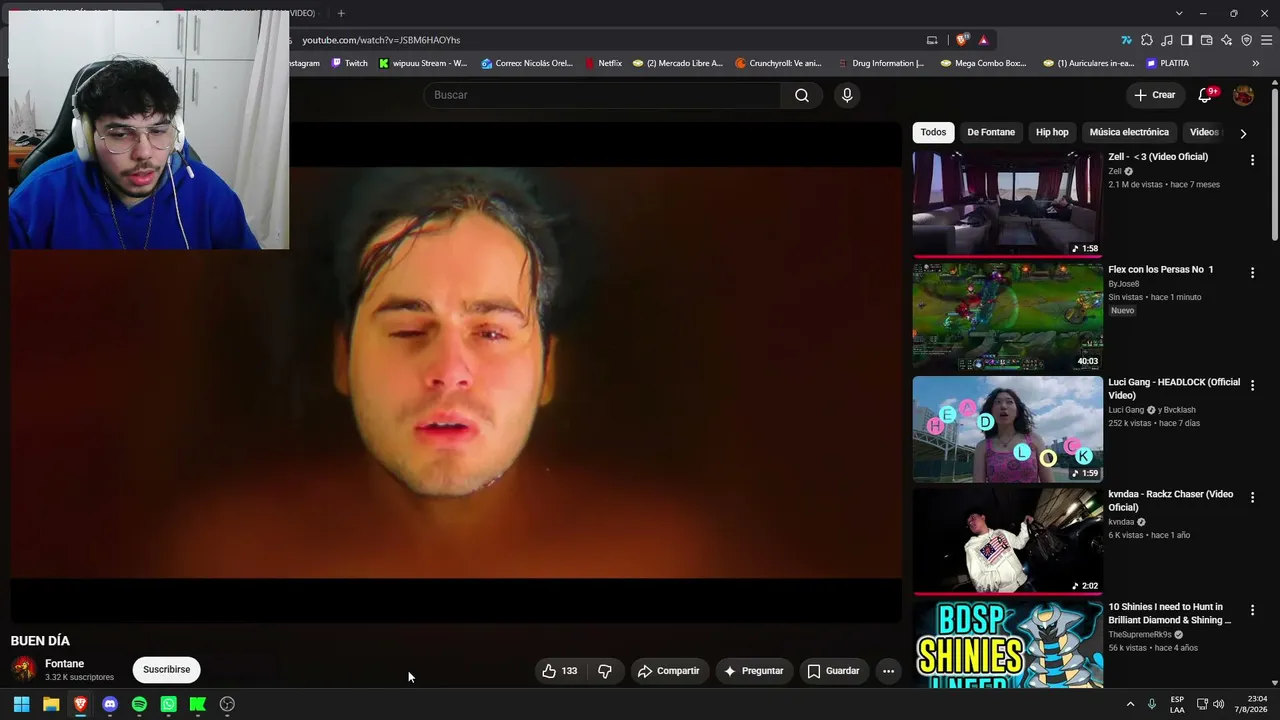Click the Compartir share button

coord(668,671)
